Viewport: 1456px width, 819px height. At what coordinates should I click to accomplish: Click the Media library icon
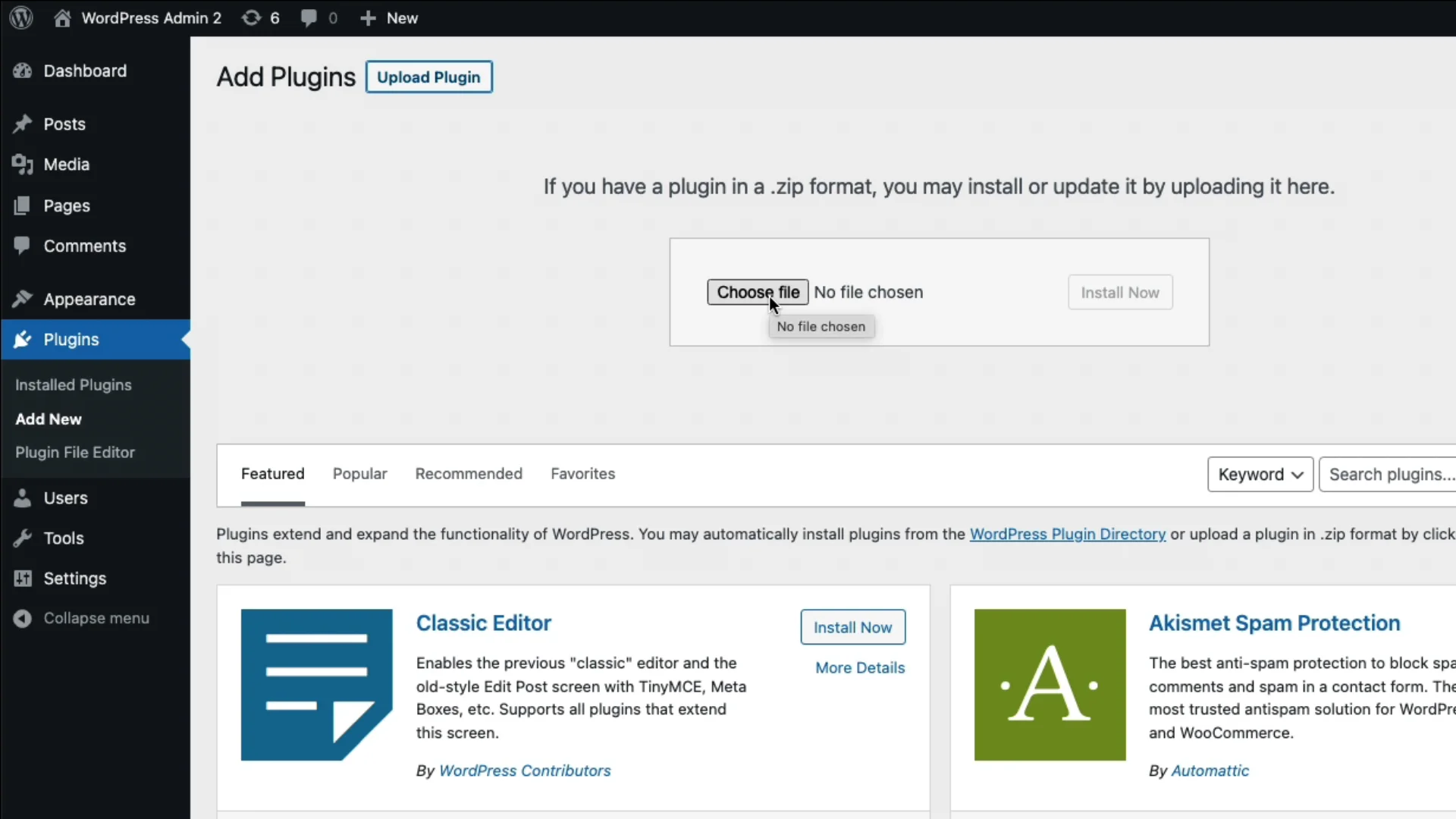tap(23, 165)
